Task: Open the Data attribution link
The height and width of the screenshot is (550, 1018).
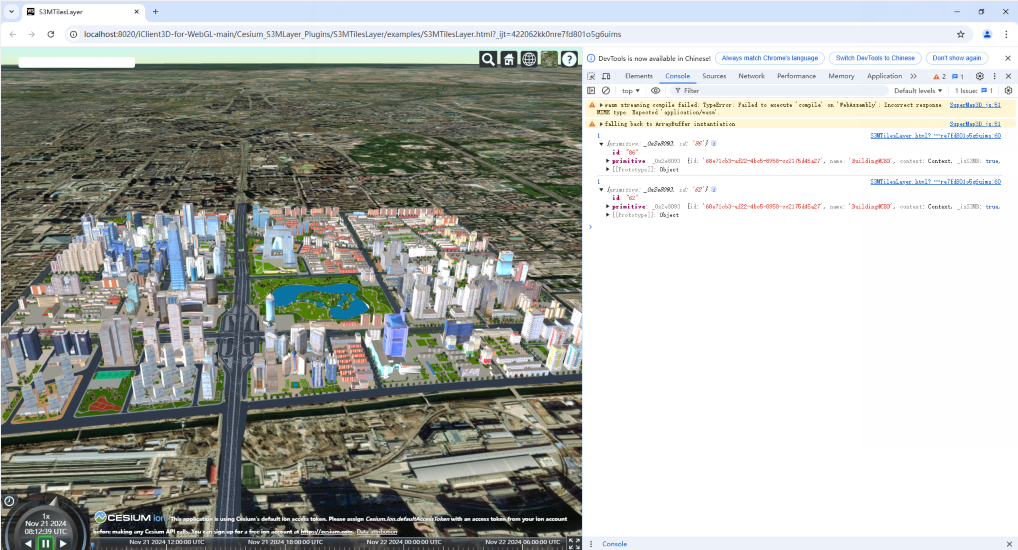Action: click(x=377, y=532)
